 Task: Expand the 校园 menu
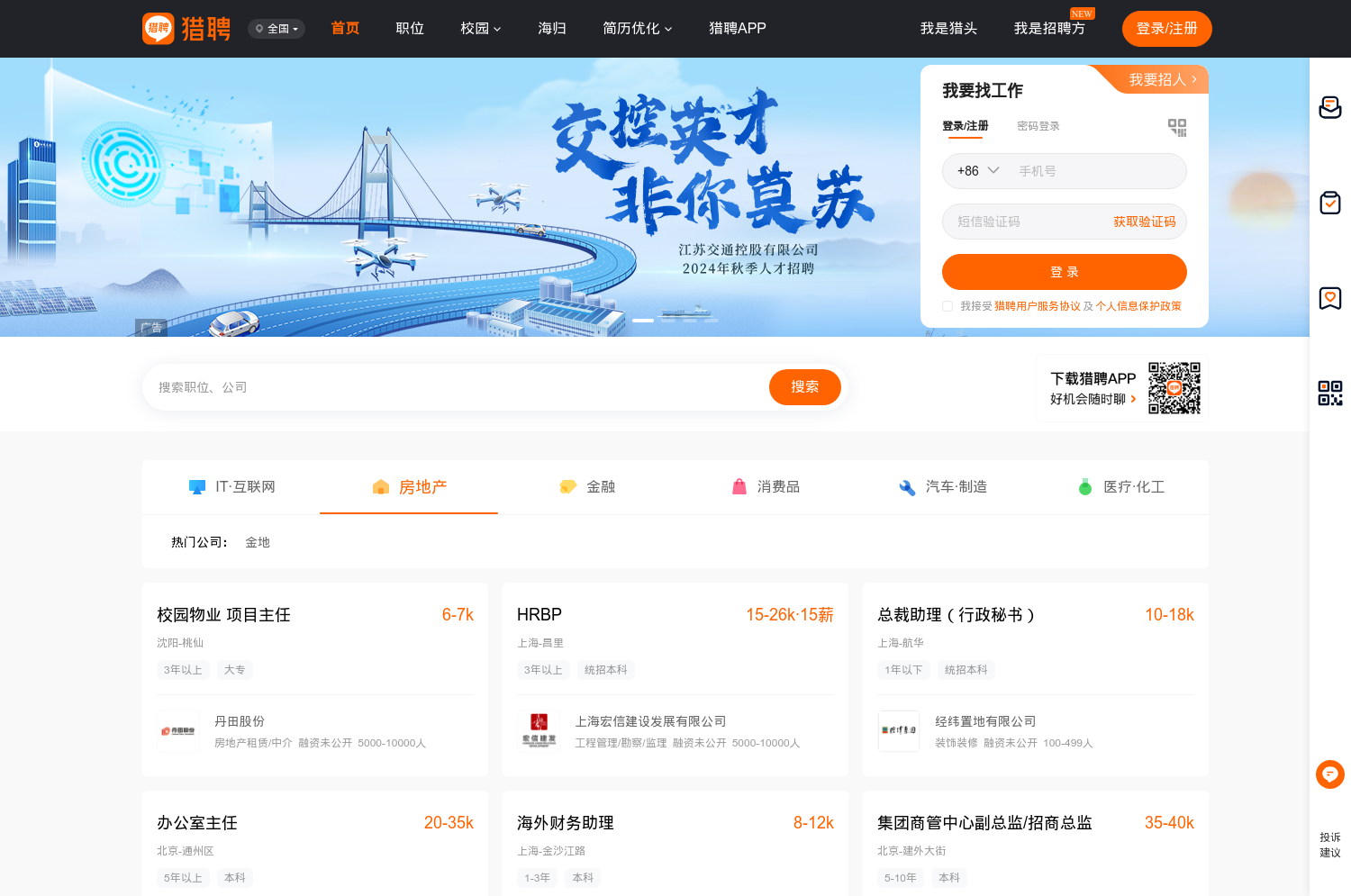point(481,29)
